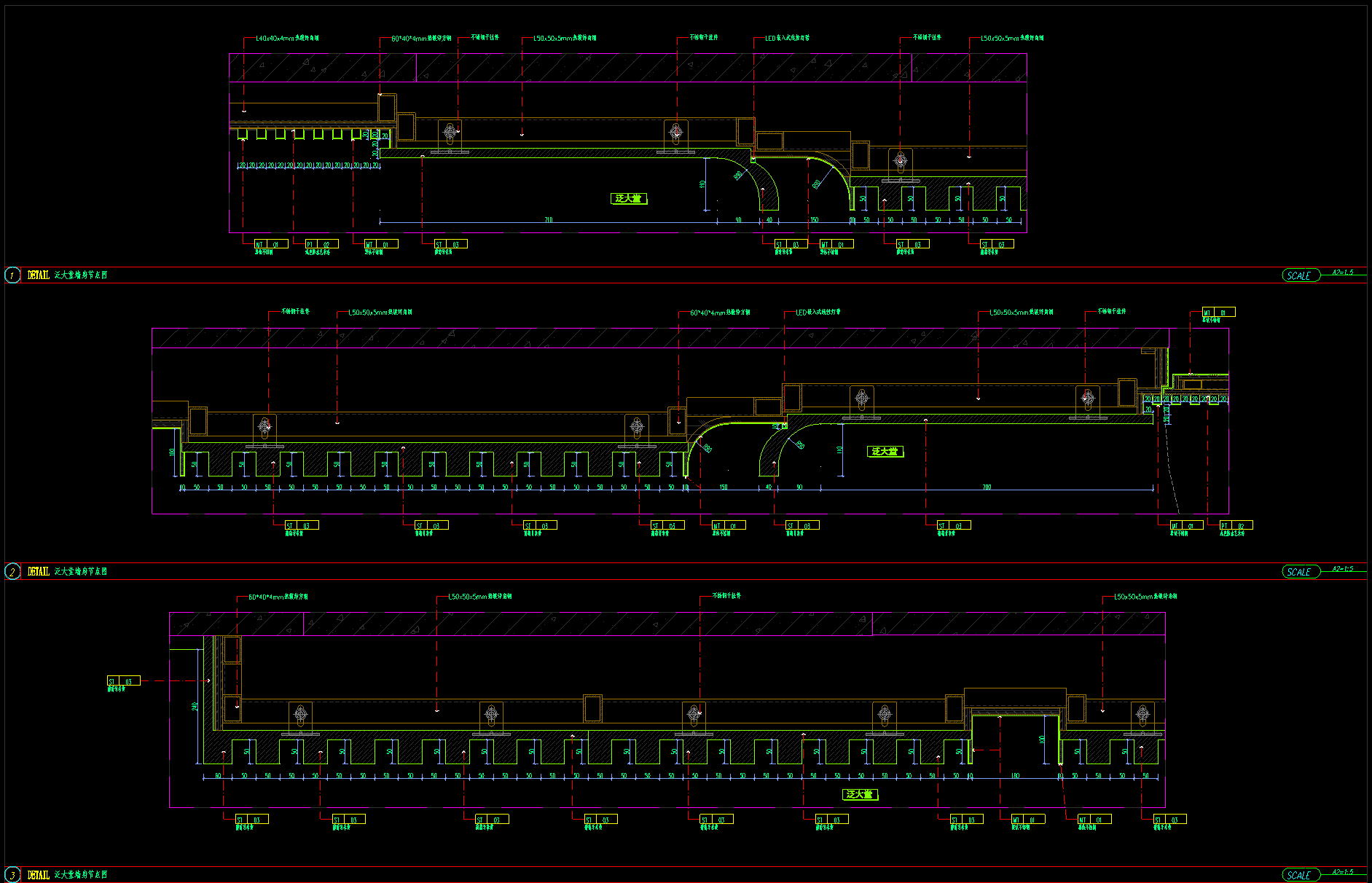Select the SCALE oval symbol of detail 3
This screenshot has height=883, width=1372.
tap(1301, 875)
